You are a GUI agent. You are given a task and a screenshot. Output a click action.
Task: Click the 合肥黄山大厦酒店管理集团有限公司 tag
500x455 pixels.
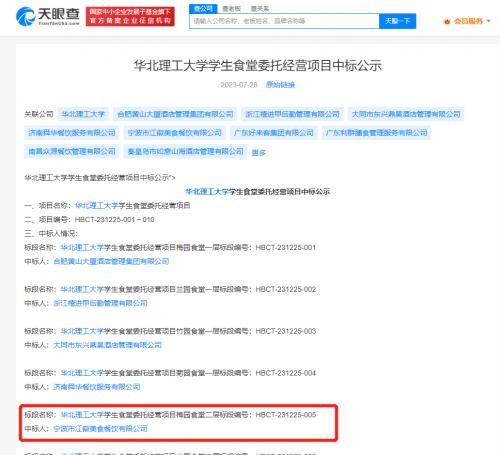pos(175,114)
